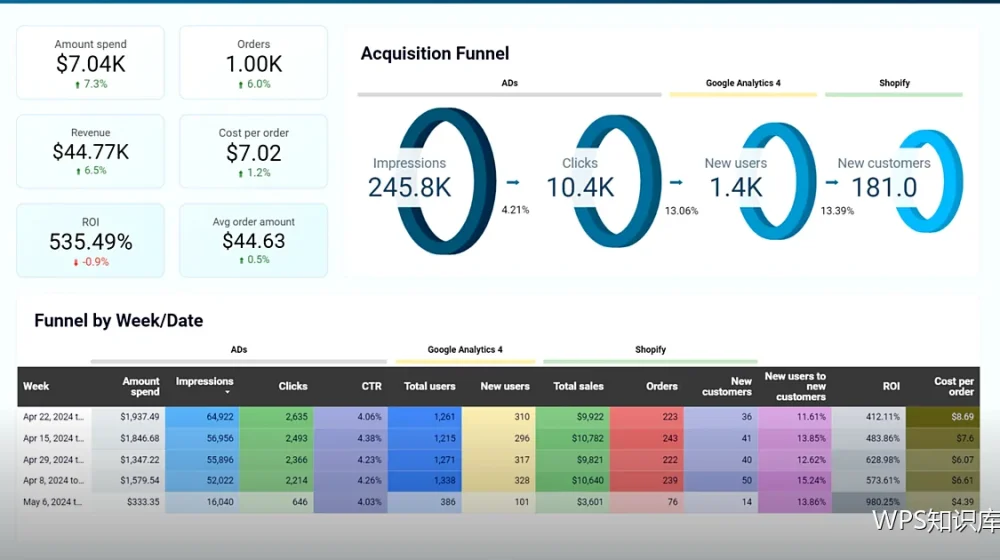The height and width of the screenshot is (560, 1000).
Task: Select the Cost per order $7.02 card
Action: (253, 151)
